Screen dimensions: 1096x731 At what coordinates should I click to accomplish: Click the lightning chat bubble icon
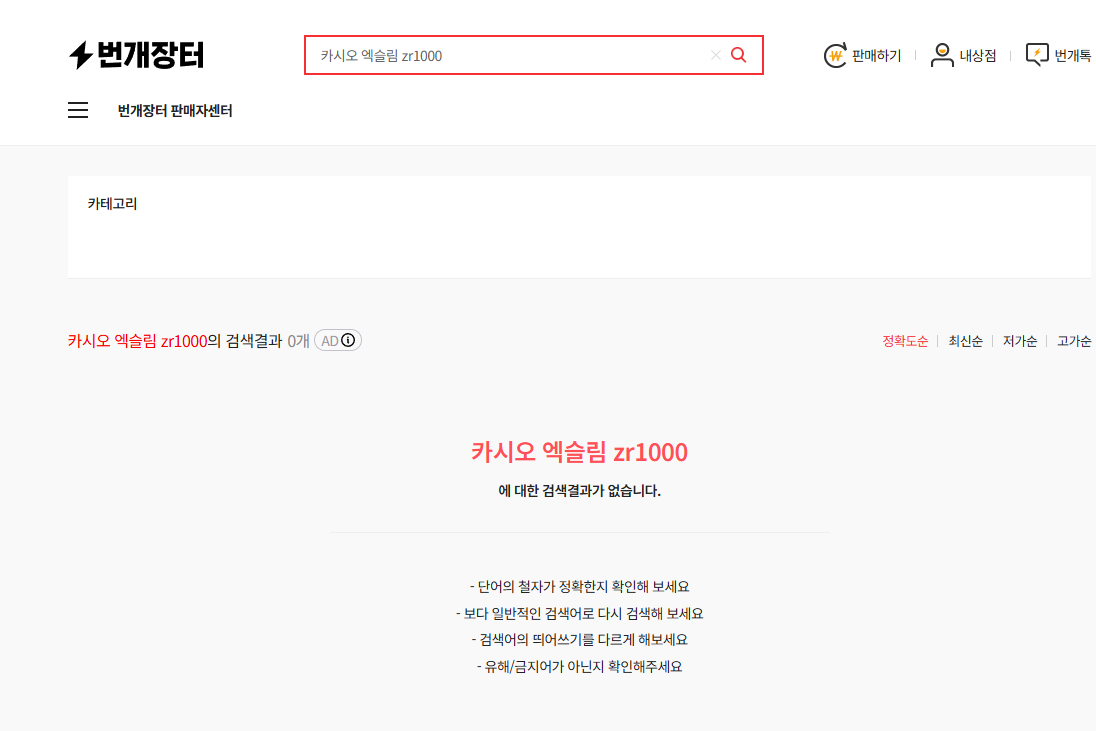(1037, 55)
